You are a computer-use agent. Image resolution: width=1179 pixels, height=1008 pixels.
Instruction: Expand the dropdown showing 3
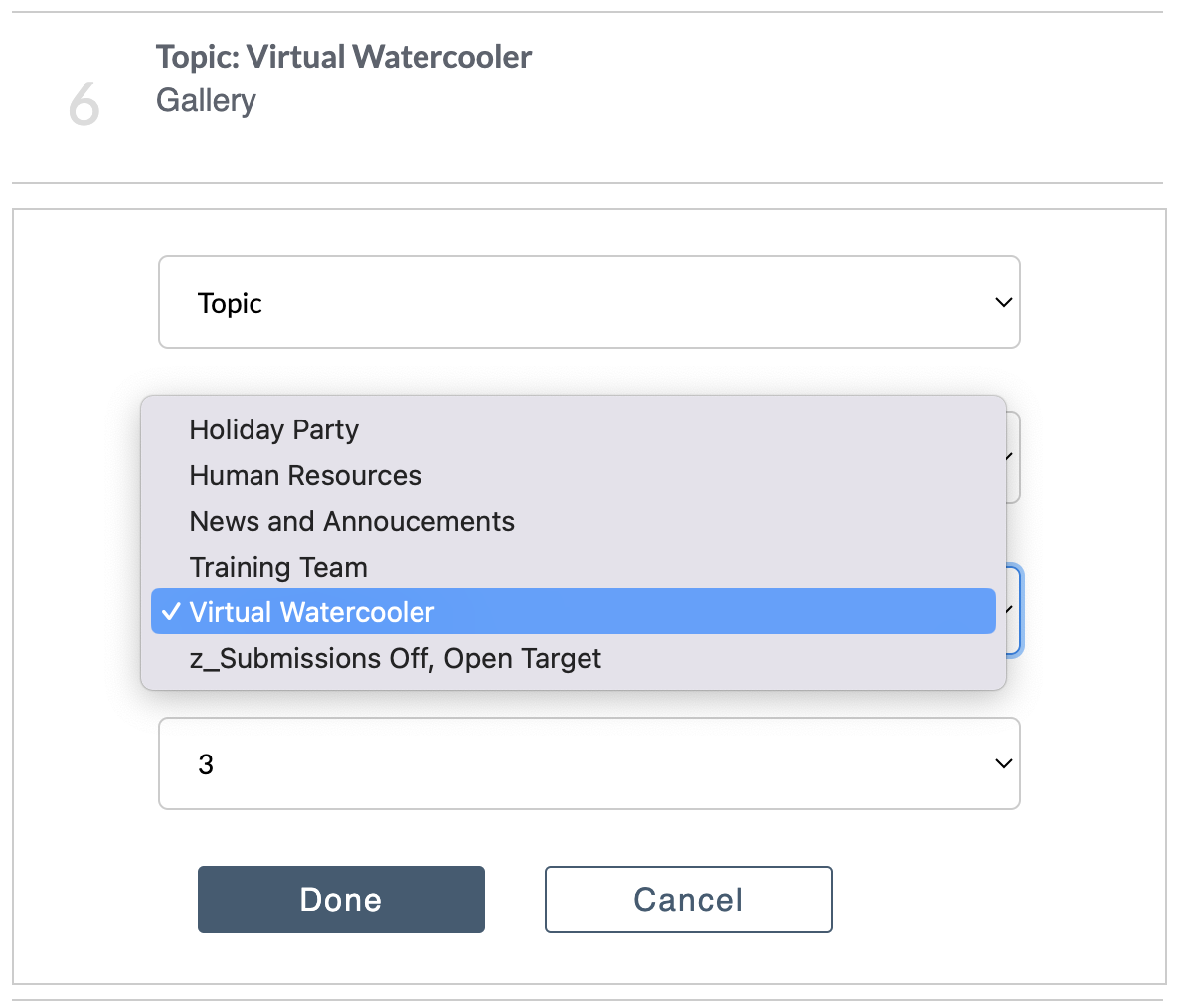[x=589, y=763]
